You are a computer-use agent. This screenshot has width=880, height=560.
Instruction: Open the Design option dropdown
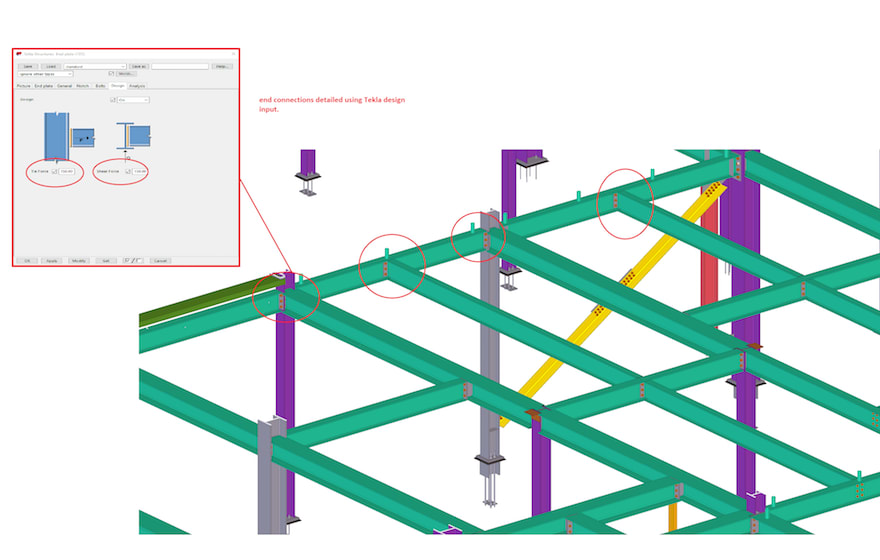(x=133, y=100)
